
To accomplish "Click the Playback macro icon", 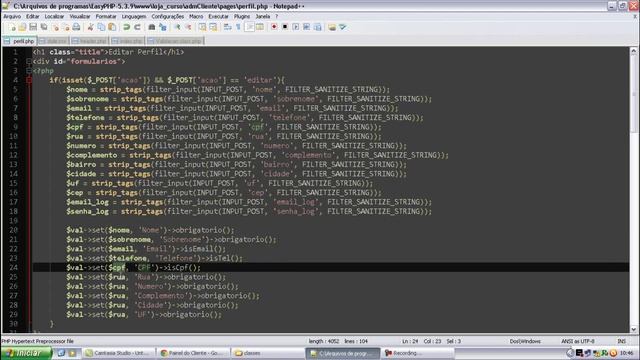I will [x=296, y=27].
